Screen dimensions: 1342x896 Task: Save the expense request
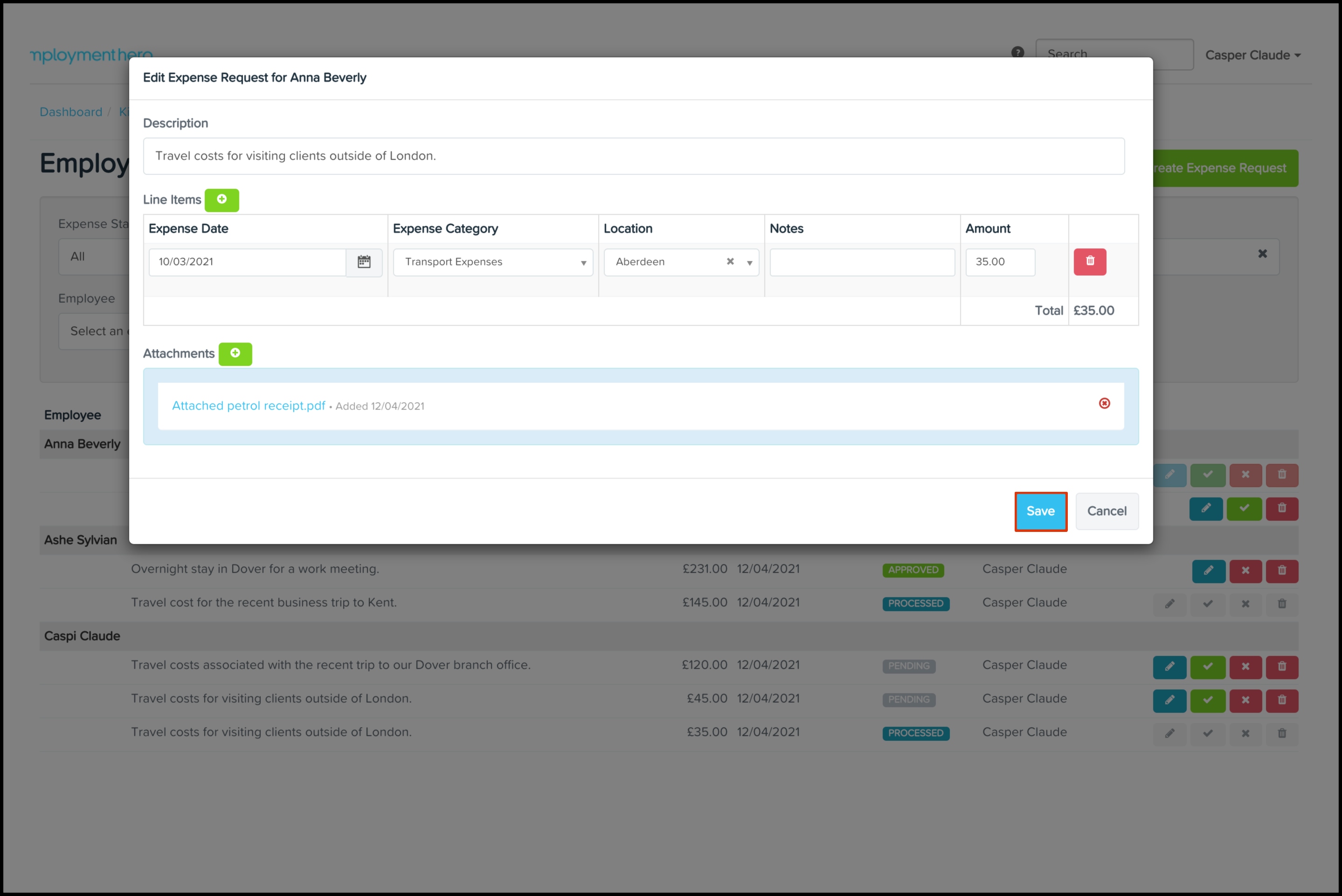click(1040, 511)
